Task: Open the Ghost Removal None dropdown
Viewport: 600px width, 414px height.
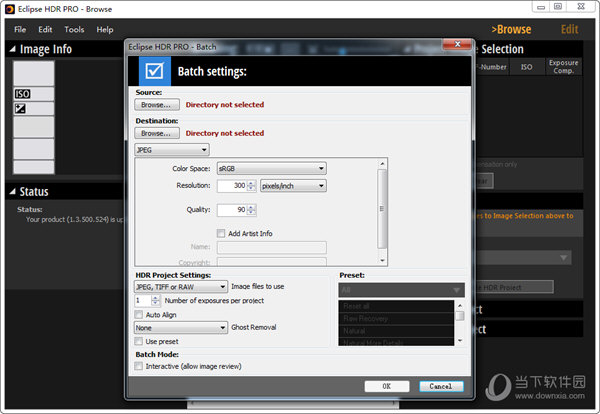Action: click(x=181, y=328)
